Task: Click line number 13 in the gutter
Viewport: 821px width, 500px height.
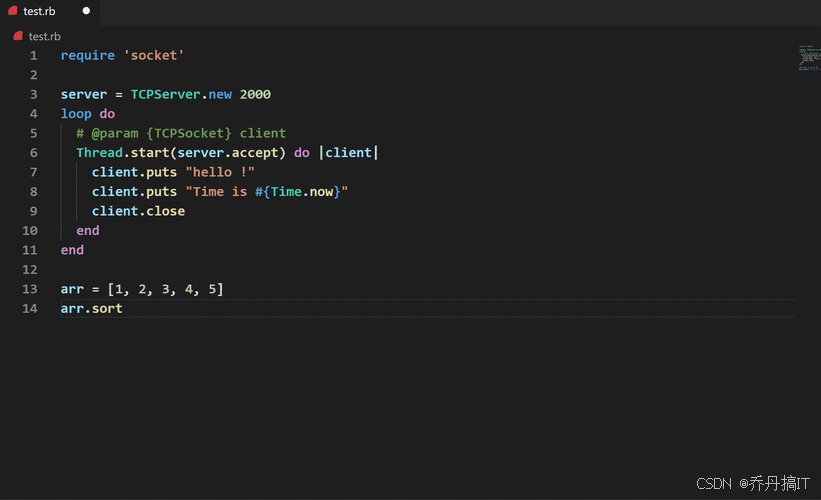Action: [x=30, y=289]
